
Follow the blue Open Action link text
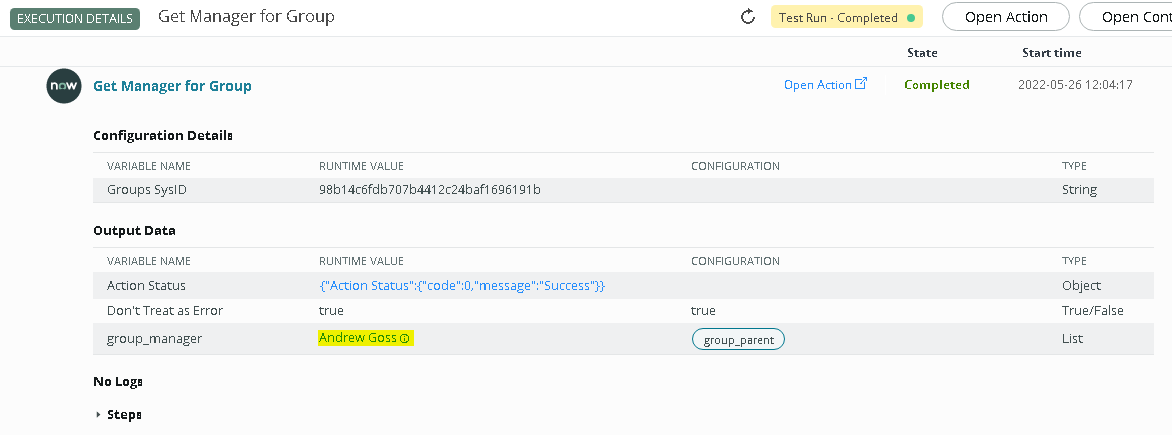[817, 85]
